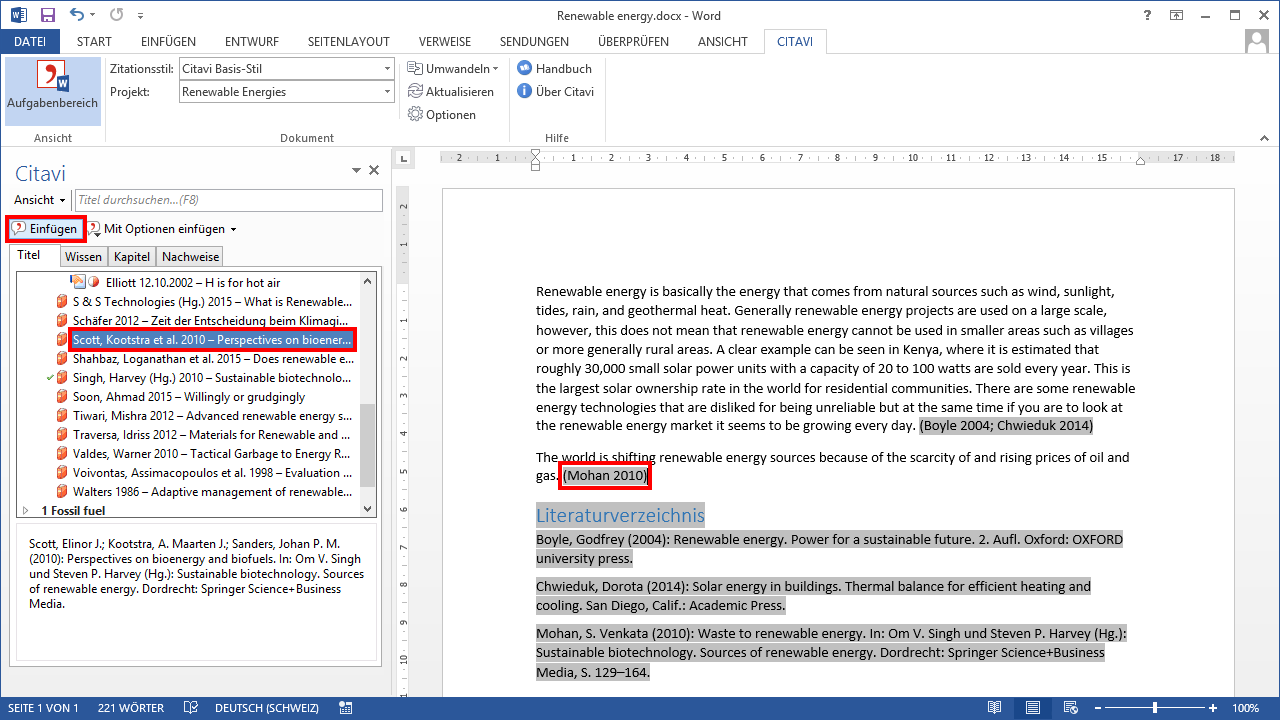The height and width of the screenshot is (720, 1280).
Task: Switch to Print Layout view icon
Action: click(x=1032, y=707)
